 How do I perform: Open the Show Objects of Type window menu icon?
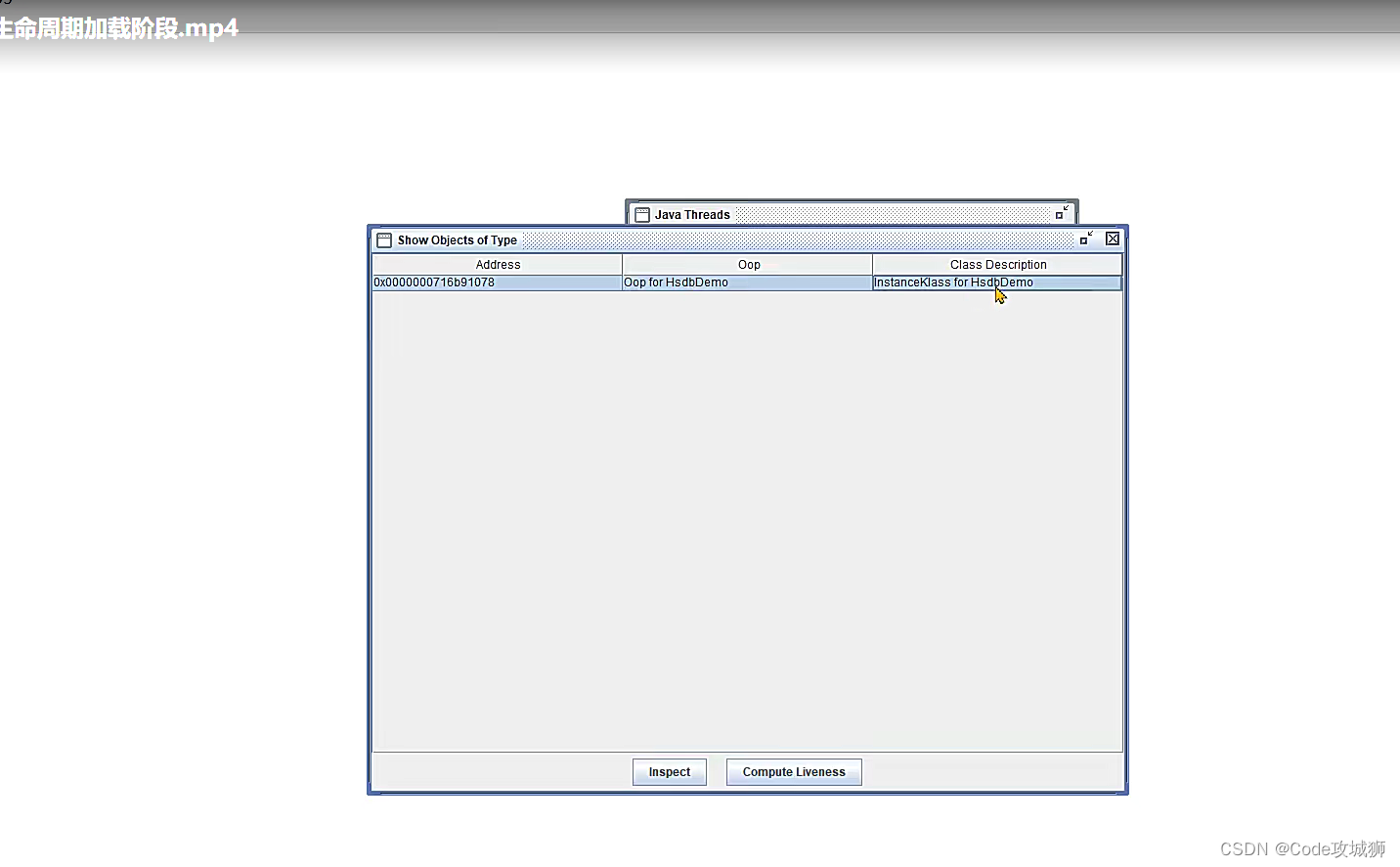click(x=384, y=239)
